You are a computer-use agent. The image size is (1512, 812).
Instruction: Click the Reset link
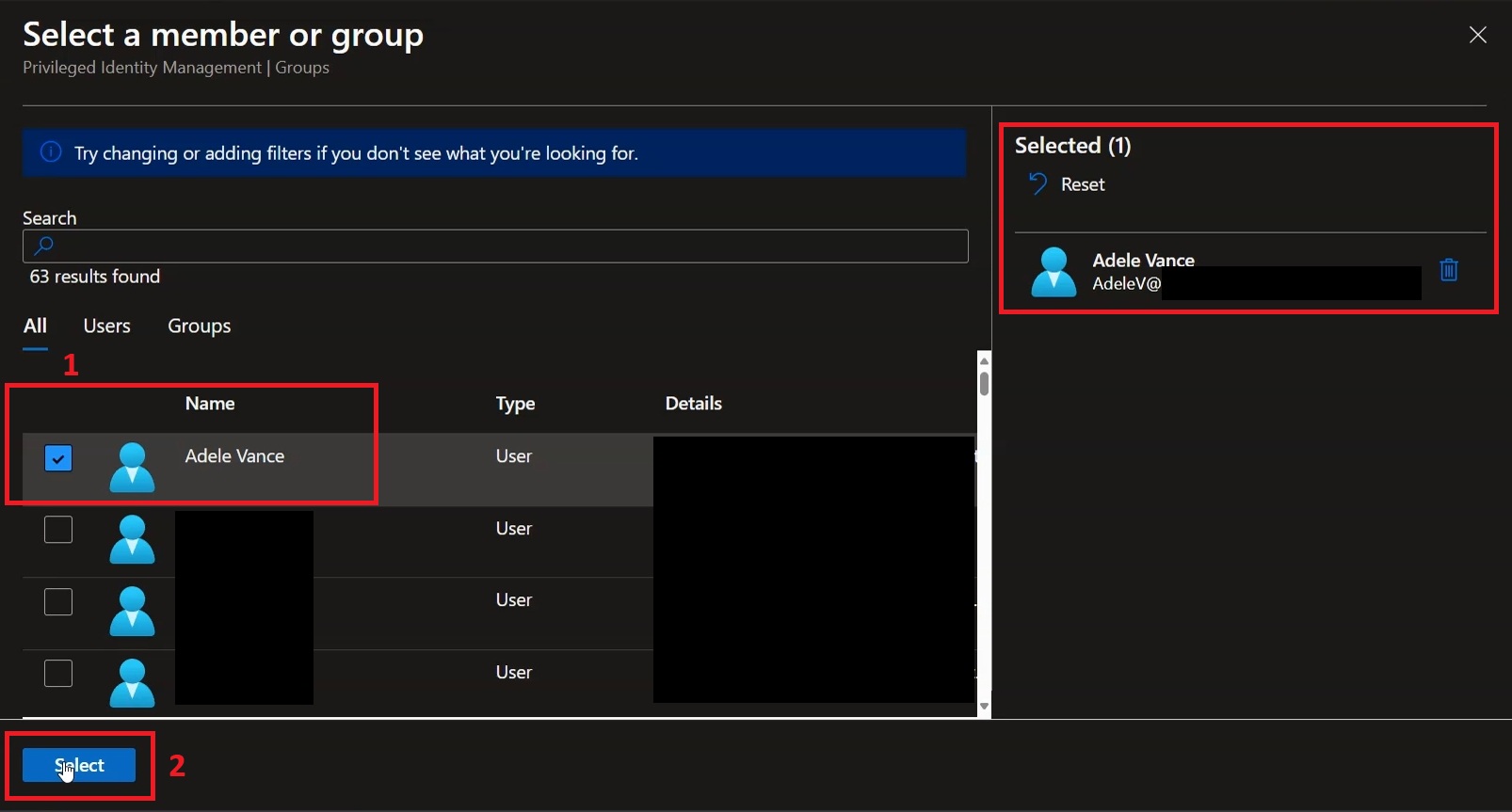click(1083, 184)
